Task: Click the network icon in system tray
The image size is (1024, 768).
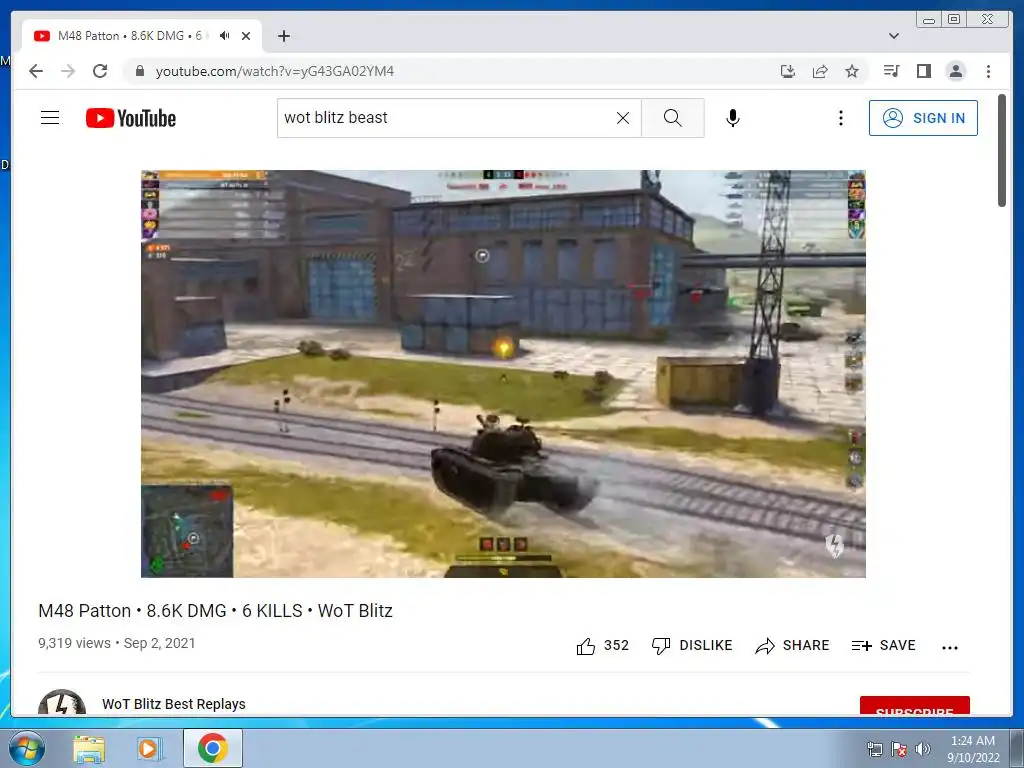Action: pyautogui.click(x=874, y=749)
